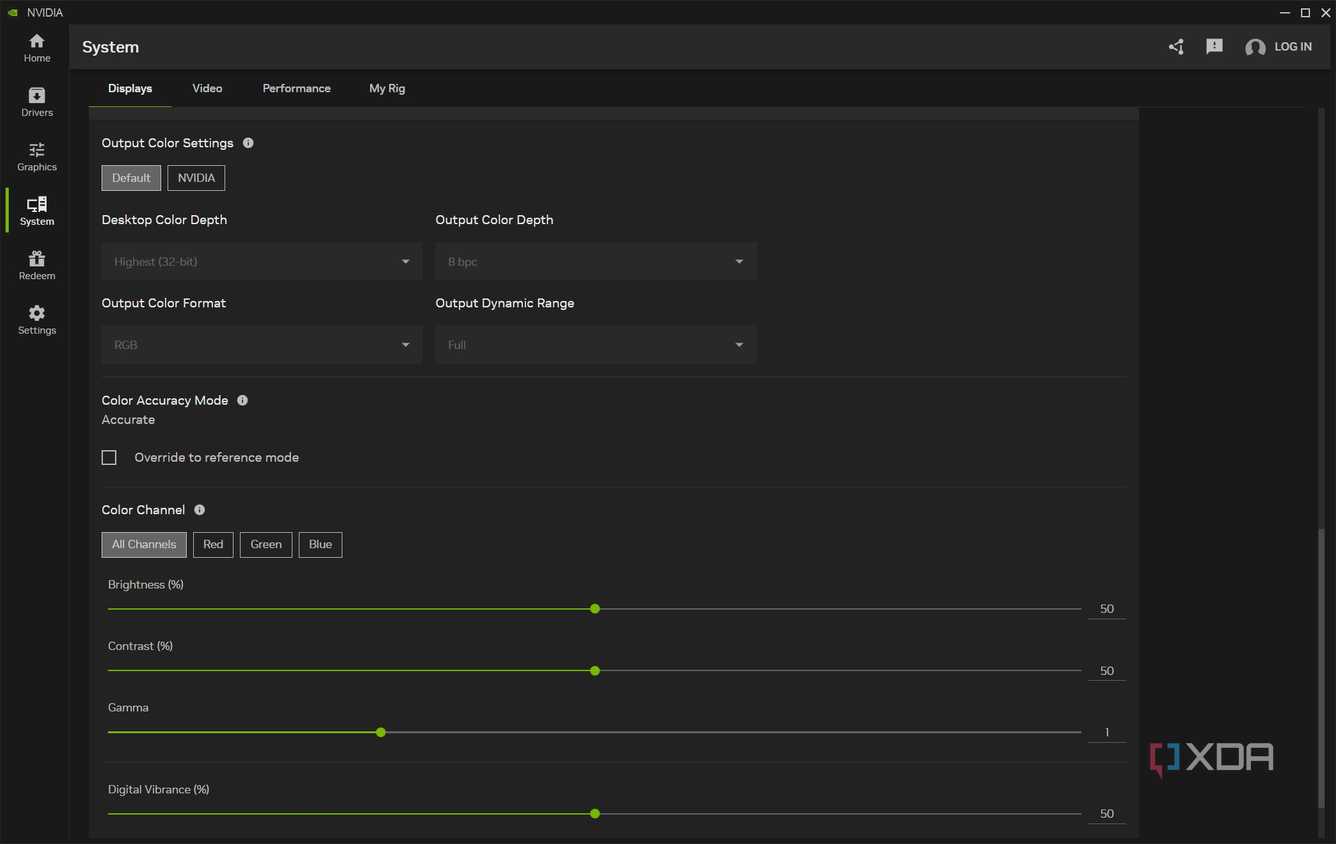Click the user avatar icon
This screenshot has width=1336, height=844.
(1255, 47)
